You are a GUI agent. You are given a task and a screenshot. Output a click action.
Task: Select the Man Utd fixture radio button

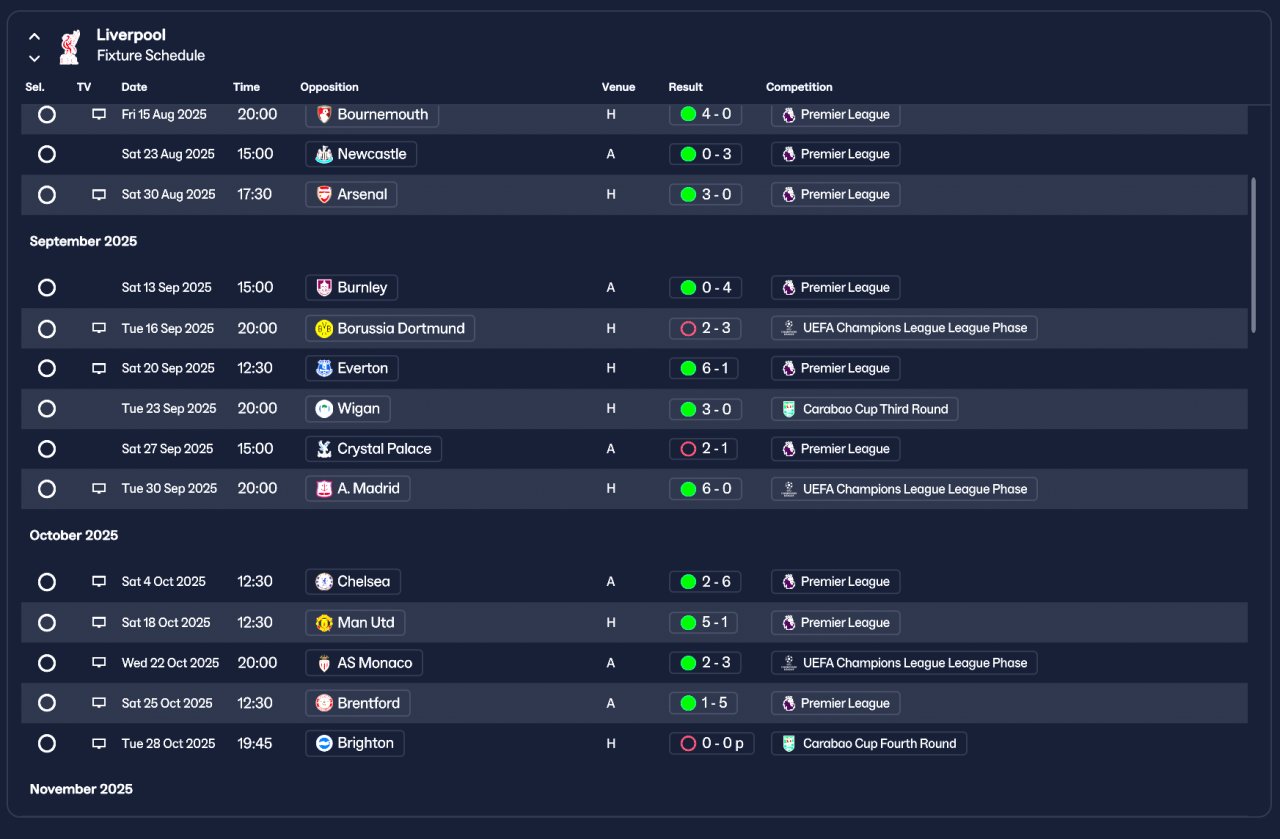pyautogui.click(x=47, y=623)
